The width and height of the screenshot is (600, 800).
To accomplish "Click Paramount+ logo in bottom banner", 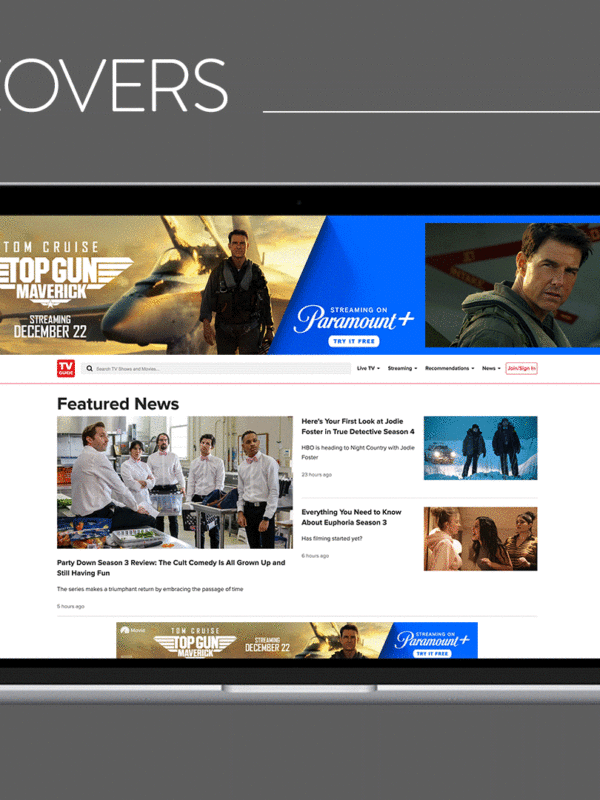I will click(432, 639).
